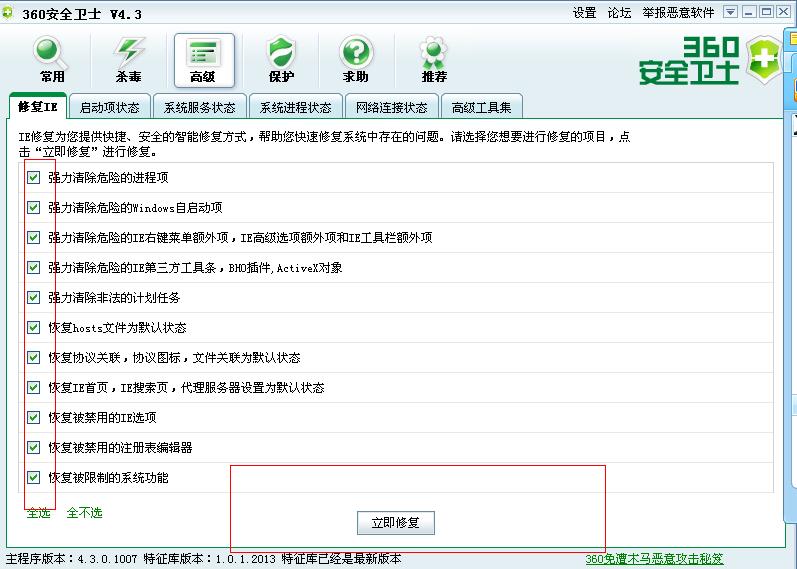Switch to the 修复IE tab
The width and height of the screenshot is (797, 569).
point(38,106)
